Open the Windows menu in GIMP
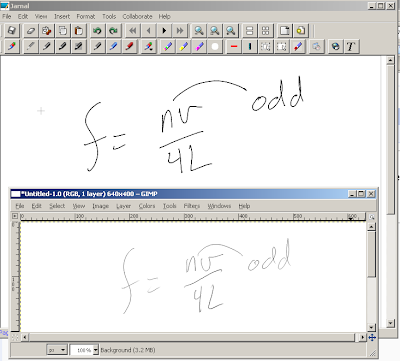Screen dimensions: 400x361 tap(219, 206)
